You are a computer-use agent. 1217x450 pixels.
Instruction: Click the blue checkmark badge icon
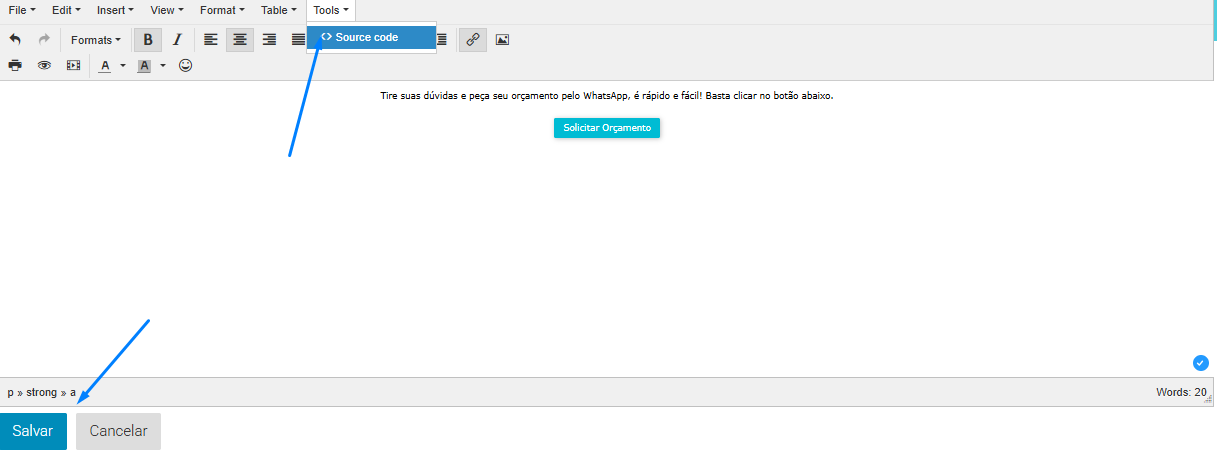[1201, 362]
